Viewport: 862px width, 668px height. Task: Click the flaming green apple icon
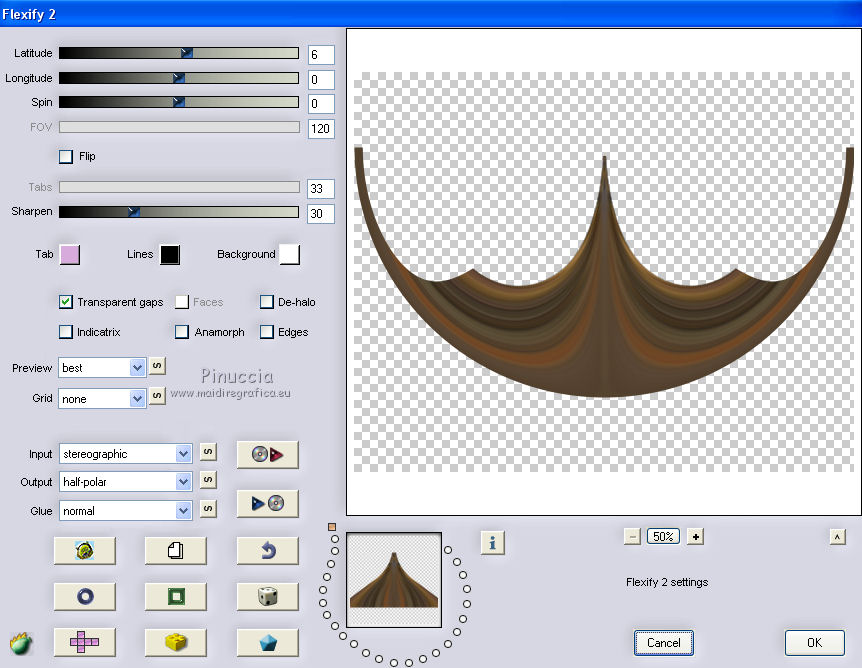coord(21,643)
